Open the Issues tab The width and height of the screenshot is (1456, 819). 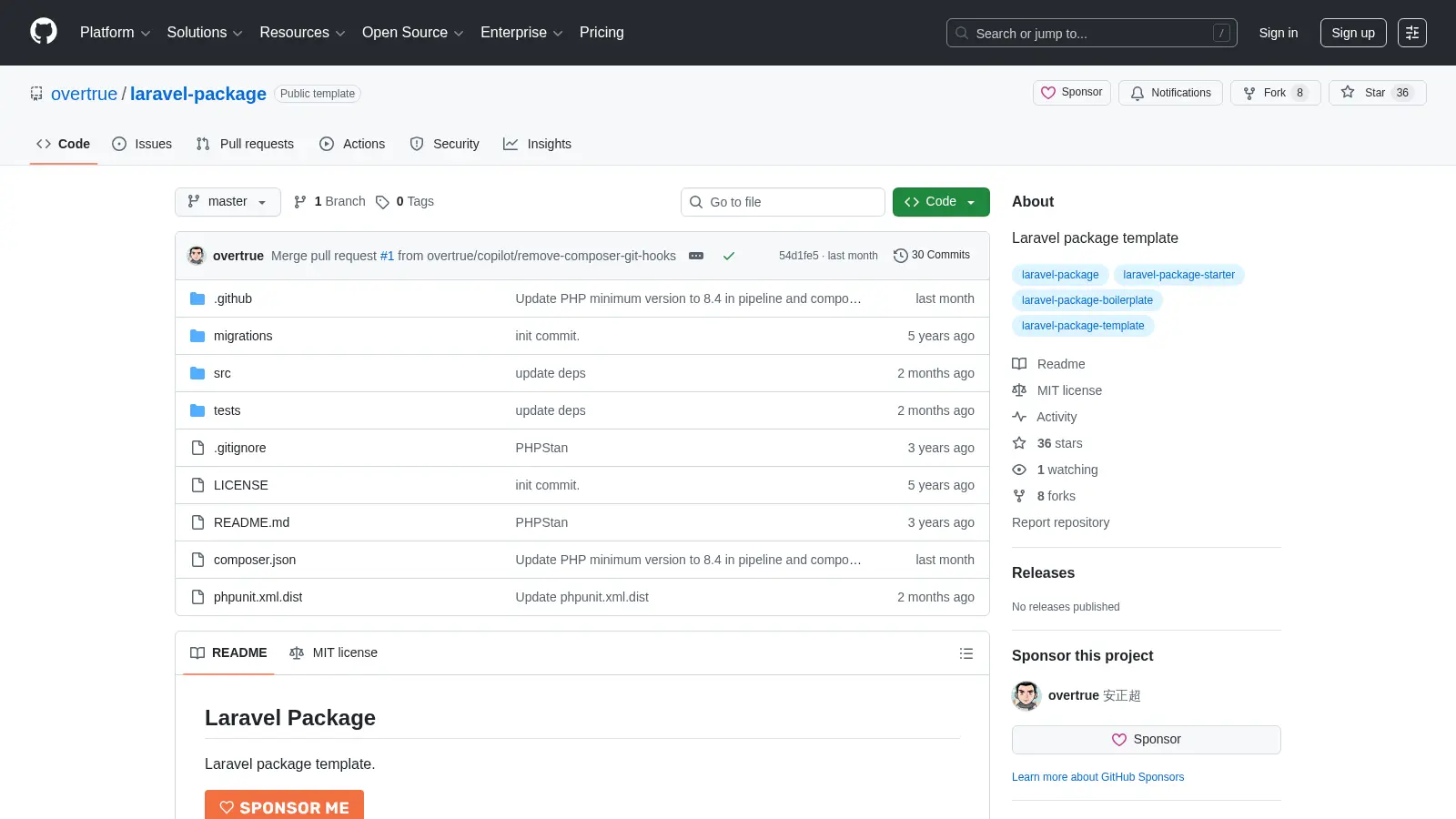point(142,144)
